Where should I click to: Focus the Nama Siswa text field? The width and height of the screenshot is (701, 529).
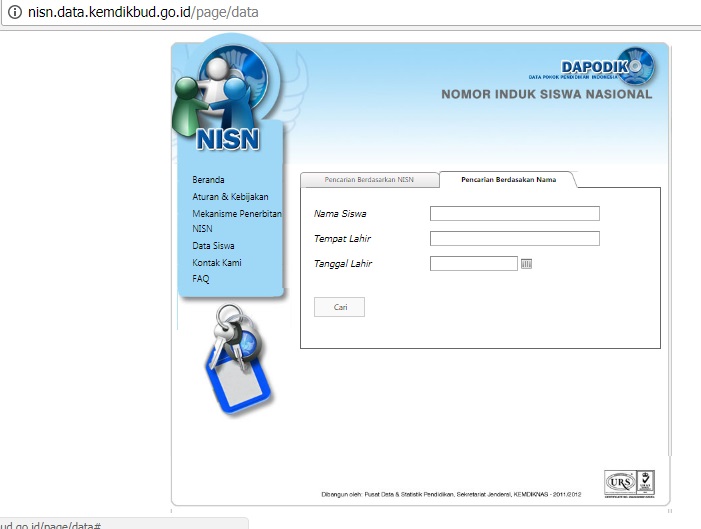514,213
